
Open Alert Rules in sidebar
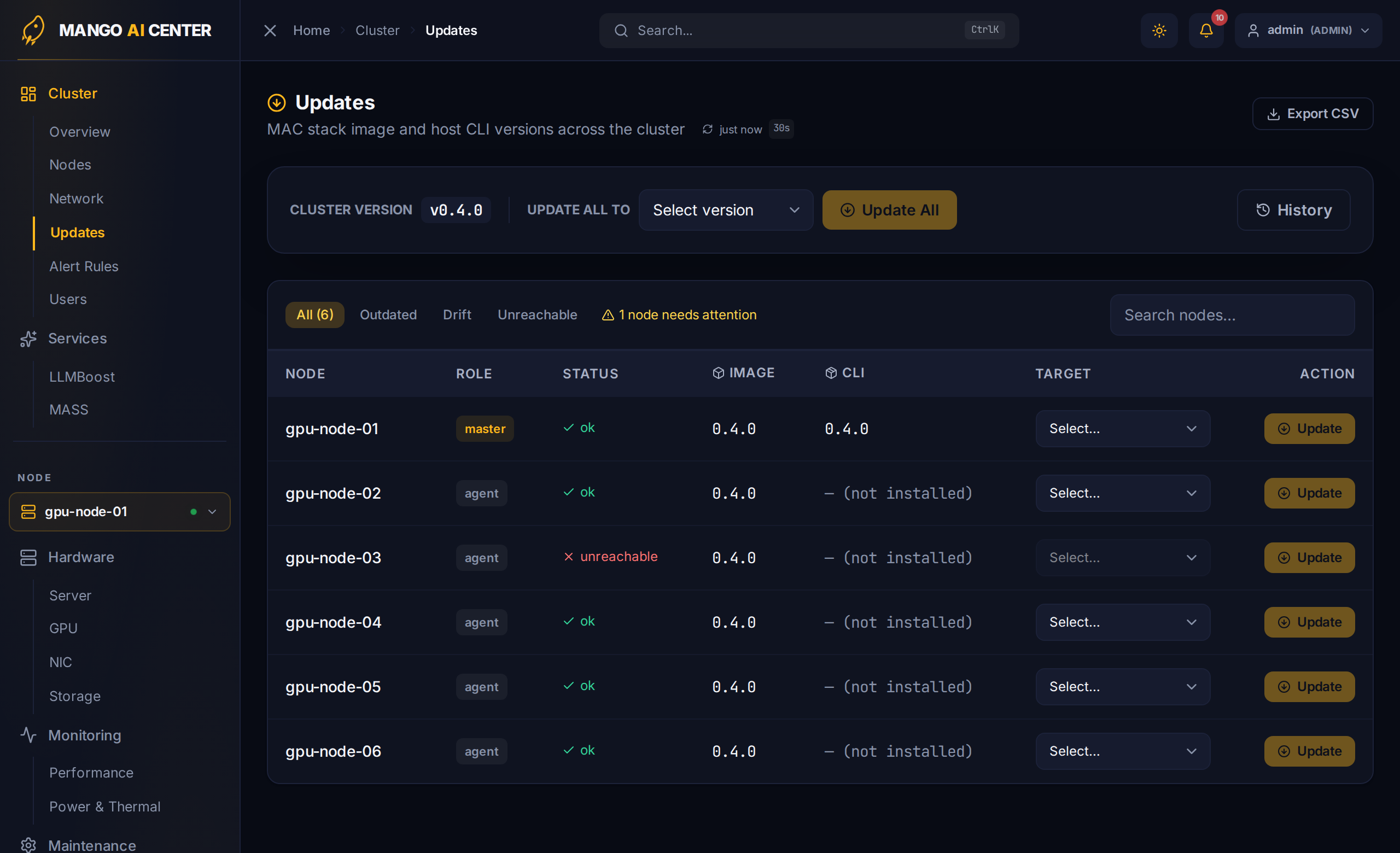coord(84,266)
